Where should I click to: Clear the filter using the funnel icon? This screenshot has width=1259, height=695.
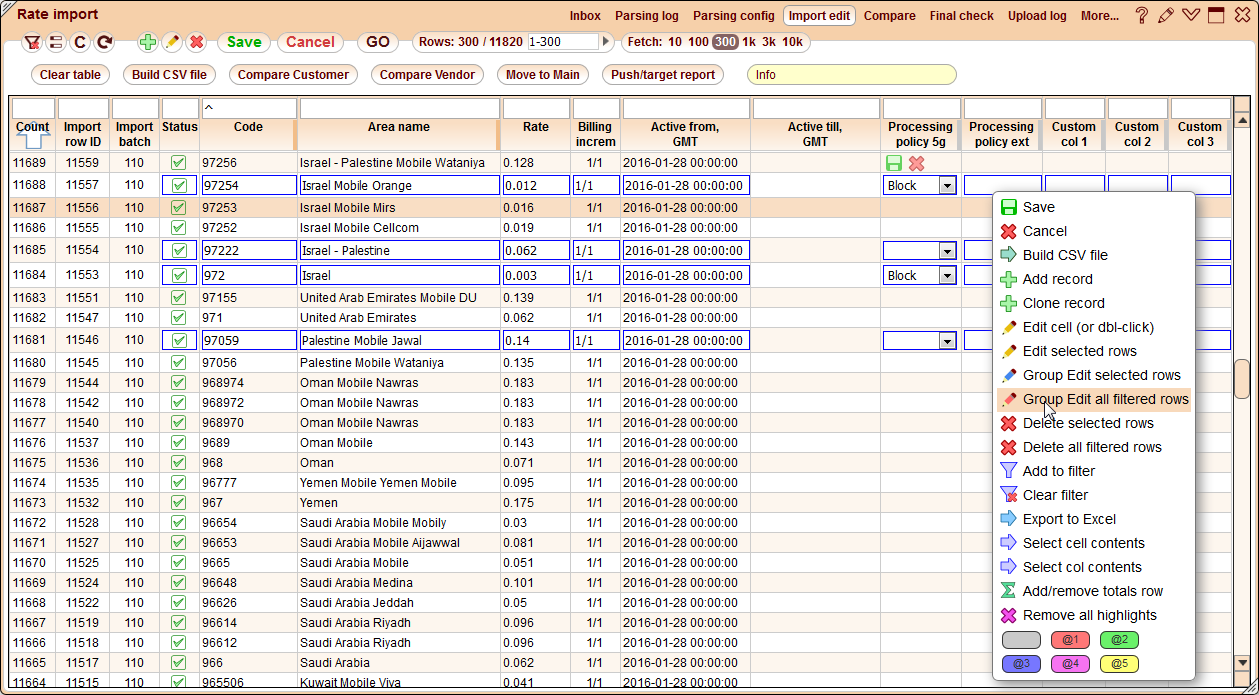point(33,43)
